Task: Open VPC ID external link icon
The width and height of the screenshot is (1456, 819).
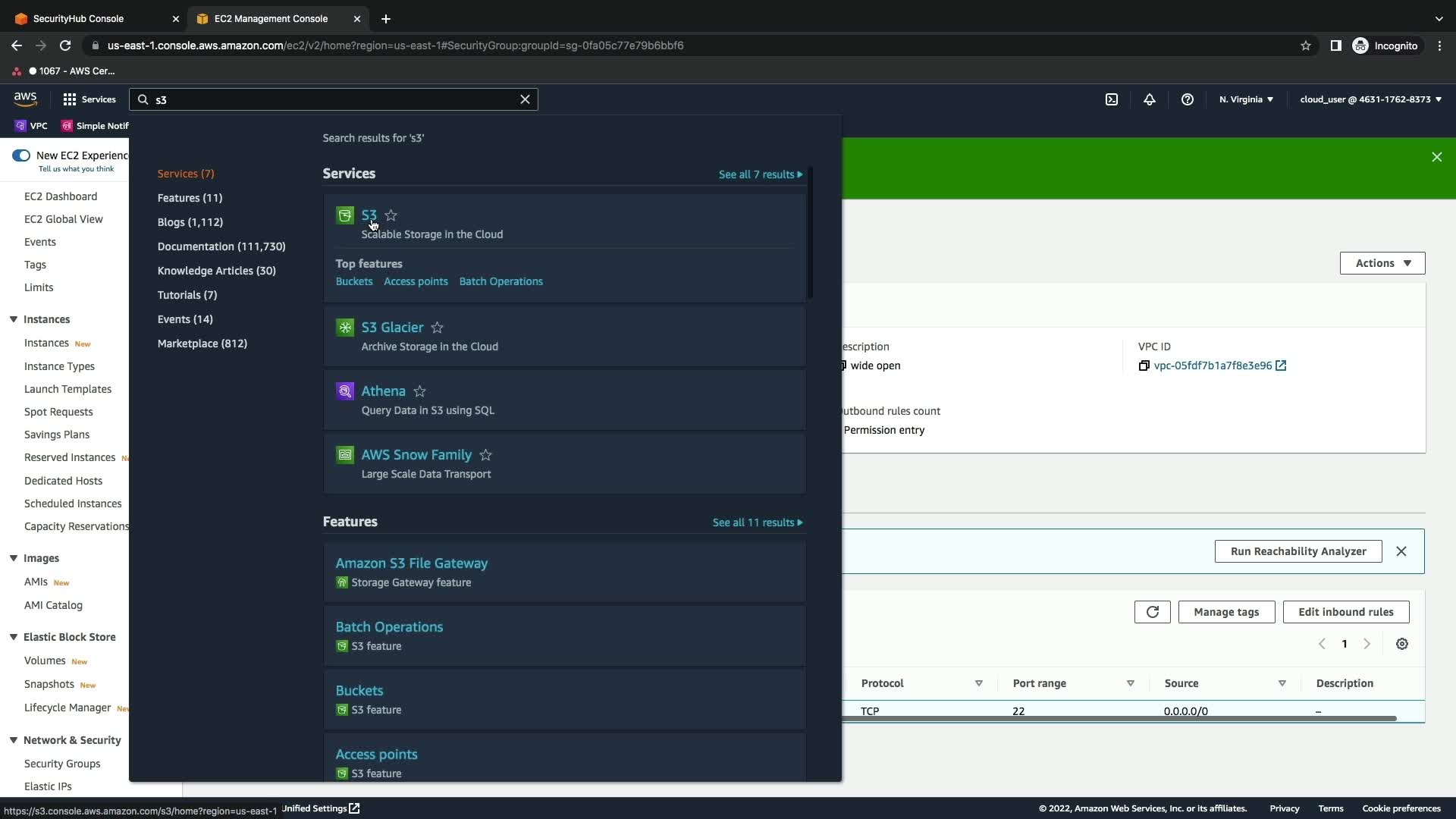Action: point(1281,366)
